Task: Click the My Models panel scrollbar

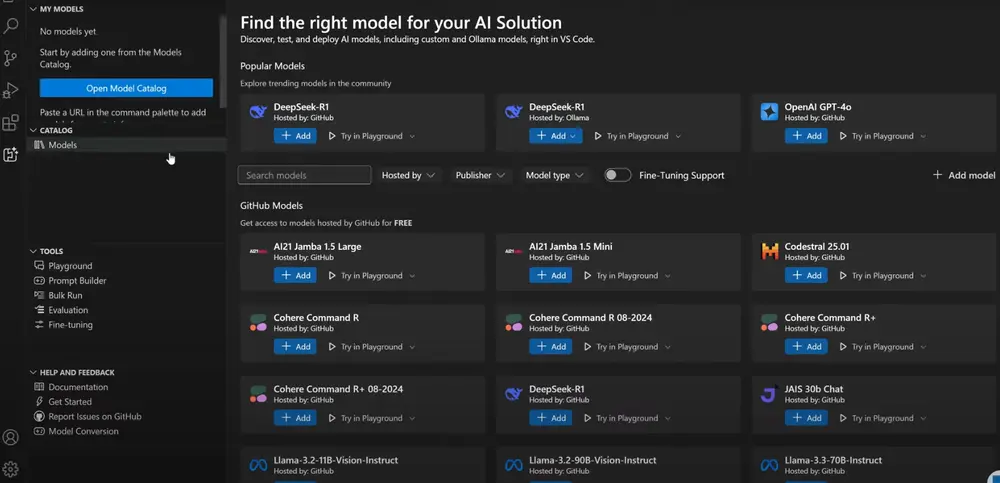Action: [223, 61]
